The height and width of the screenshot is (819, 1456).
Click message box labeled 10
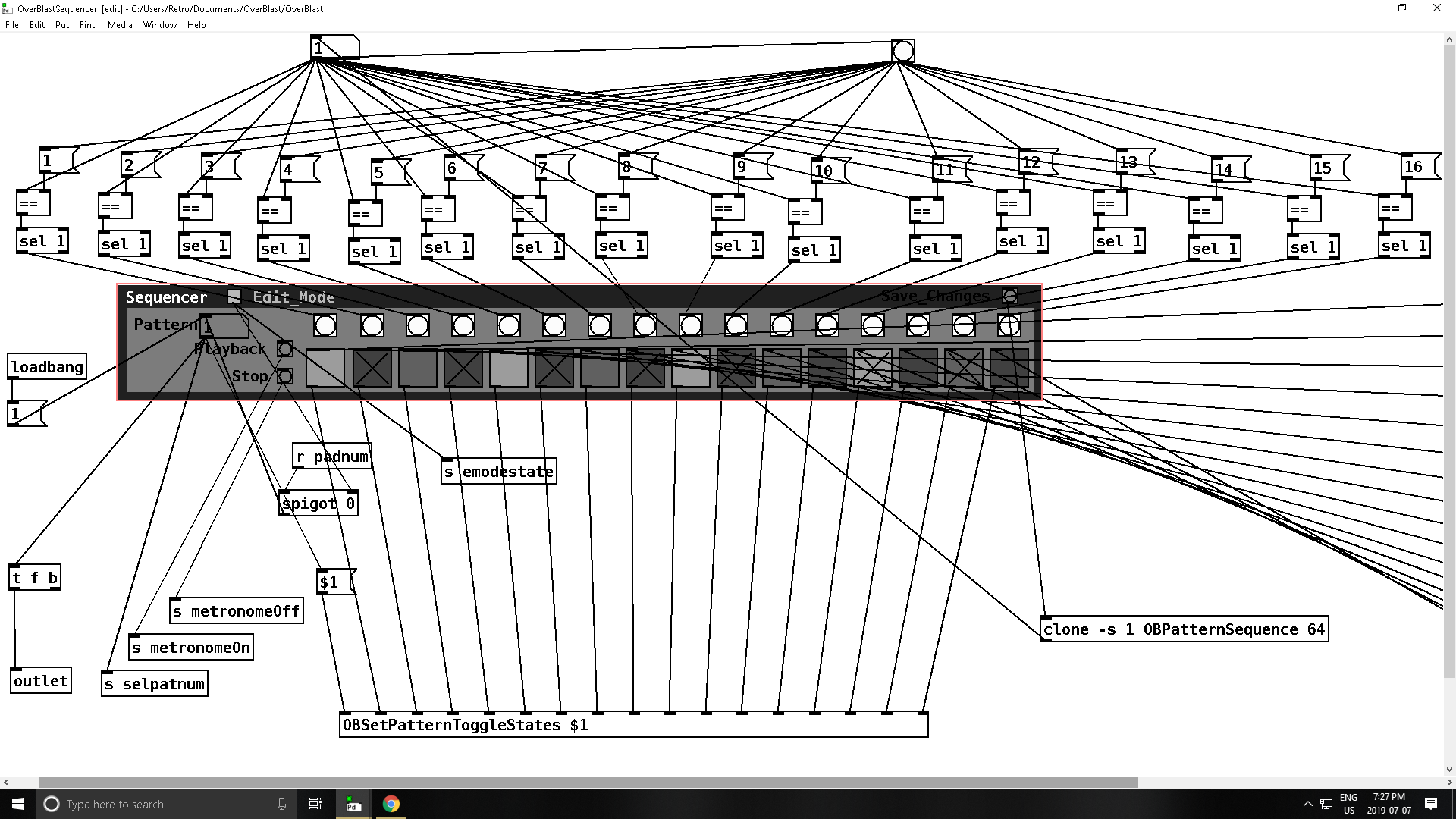pos(830,171)
